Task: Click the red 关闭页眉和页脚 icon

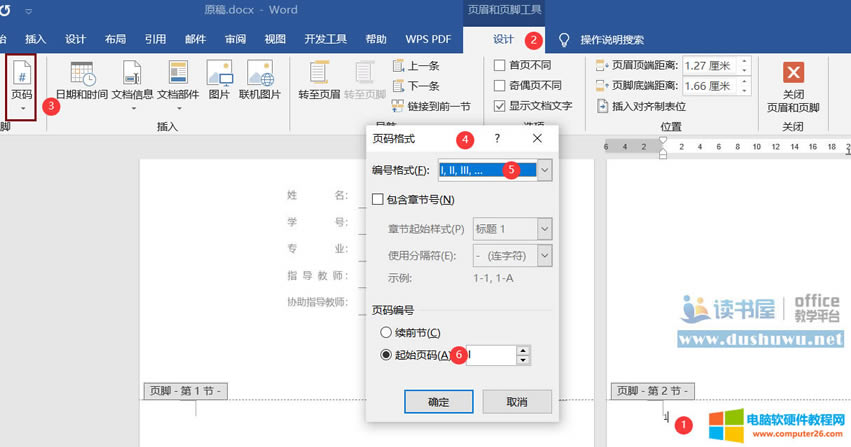Action: click(x=793, y=73)
